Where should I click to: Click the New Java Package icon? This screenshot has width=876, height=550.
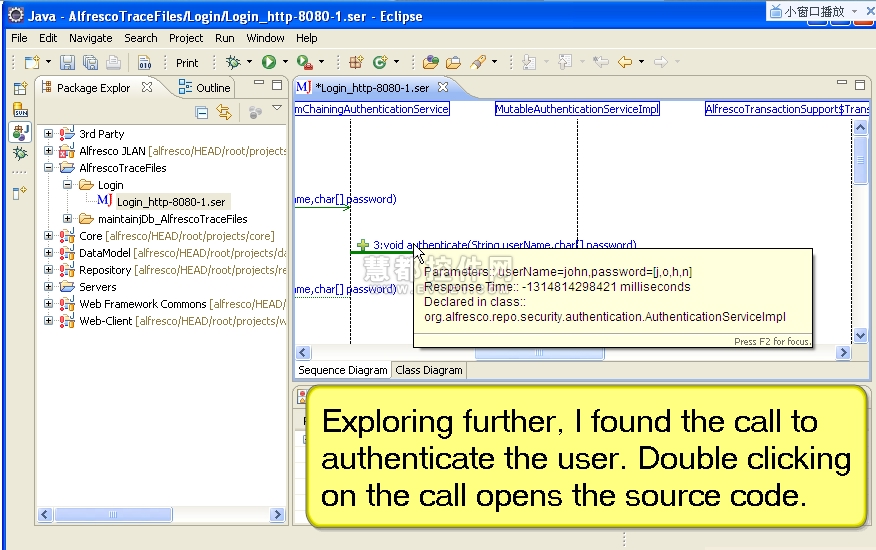click(x=356, y=62)
